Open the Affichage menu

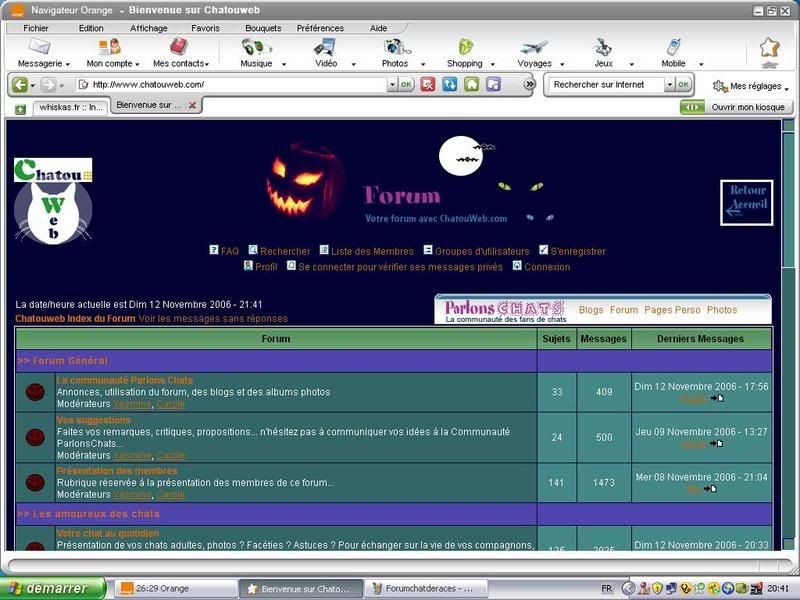148,28
